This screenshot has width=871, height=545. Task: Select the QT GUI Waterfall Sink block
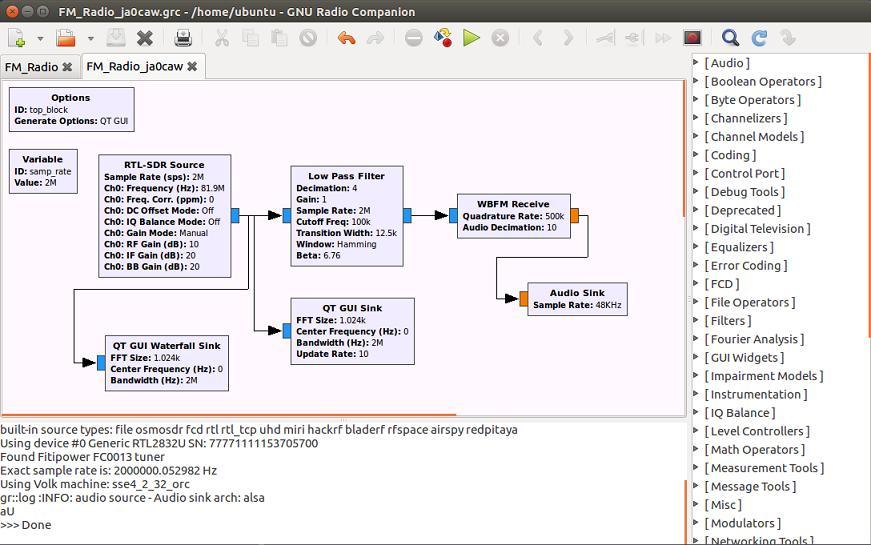167,363
